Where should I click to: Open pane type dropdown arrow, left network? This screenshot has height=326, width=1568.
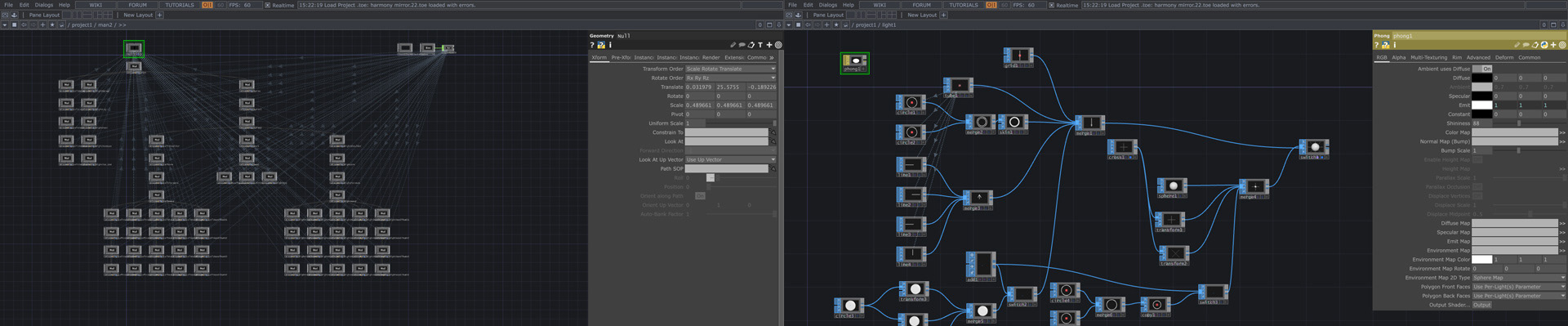(5, 25)
